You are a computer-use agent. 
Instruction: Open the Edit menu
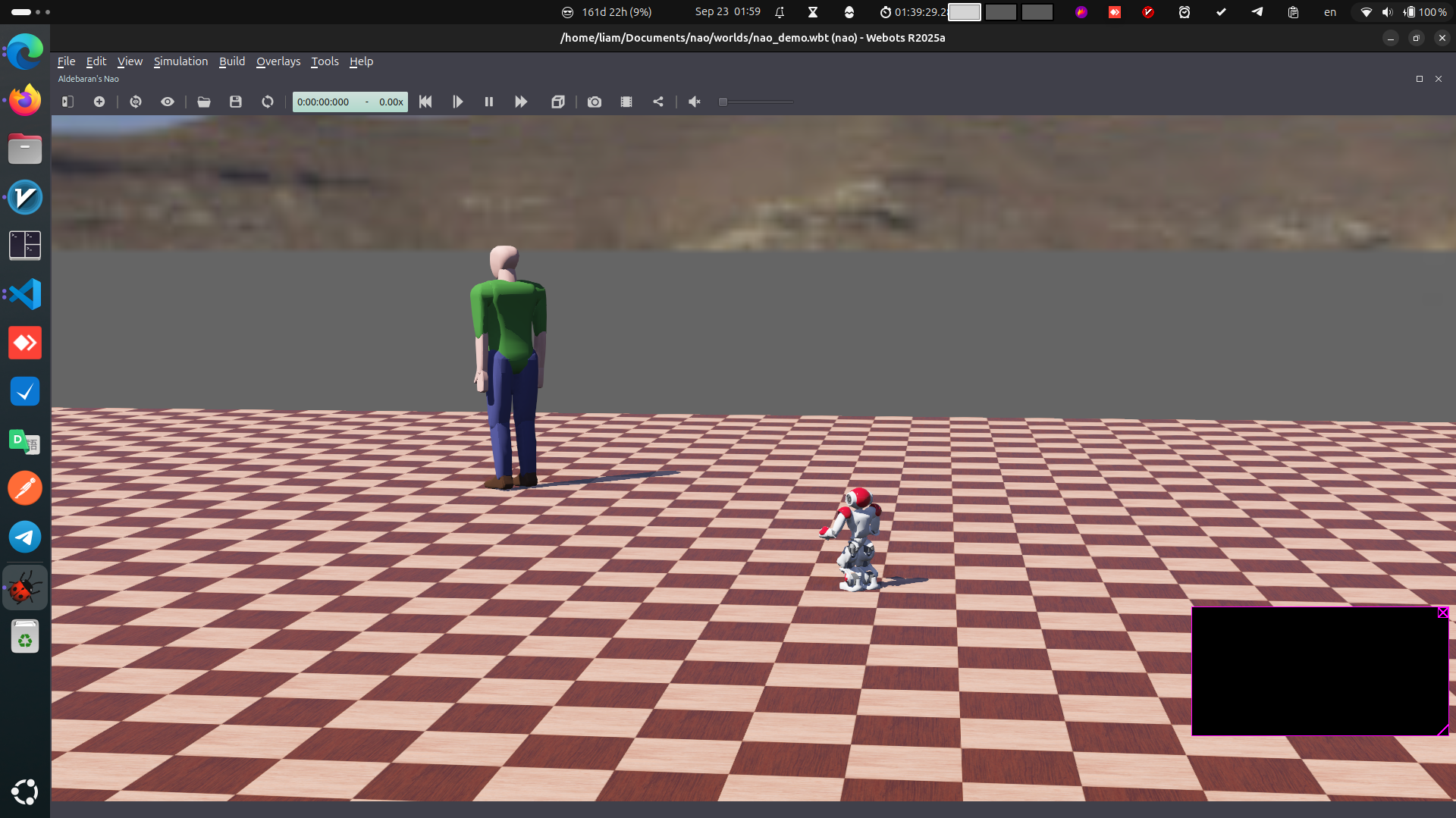point(96,61)
